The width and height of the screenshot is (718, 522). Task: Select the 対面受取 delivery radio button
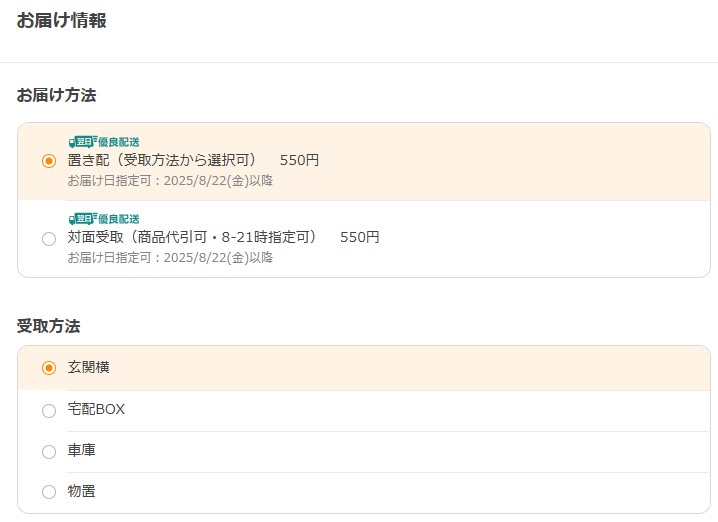(49, 239)
